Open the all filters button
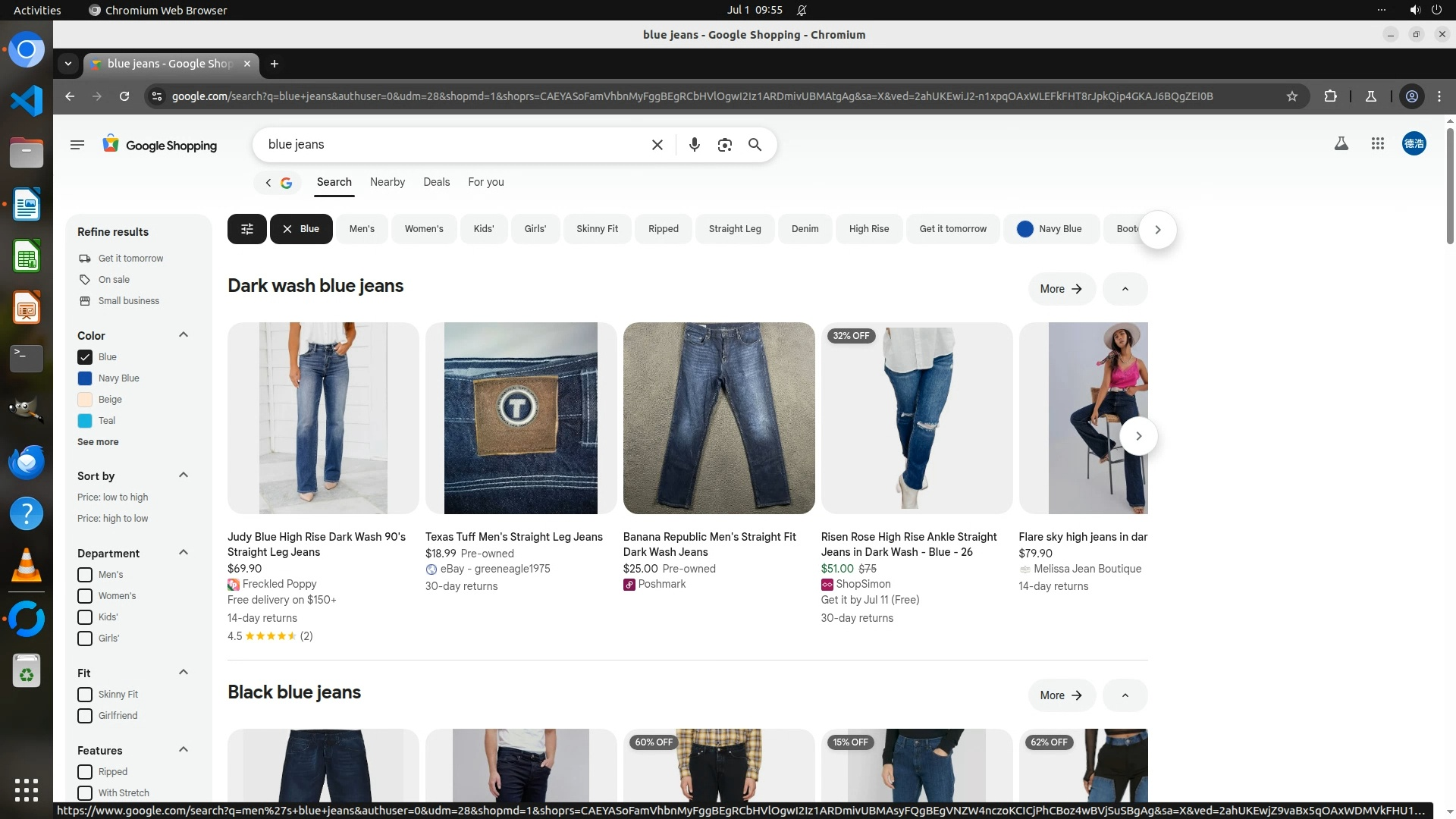 [x=247, y=229]
